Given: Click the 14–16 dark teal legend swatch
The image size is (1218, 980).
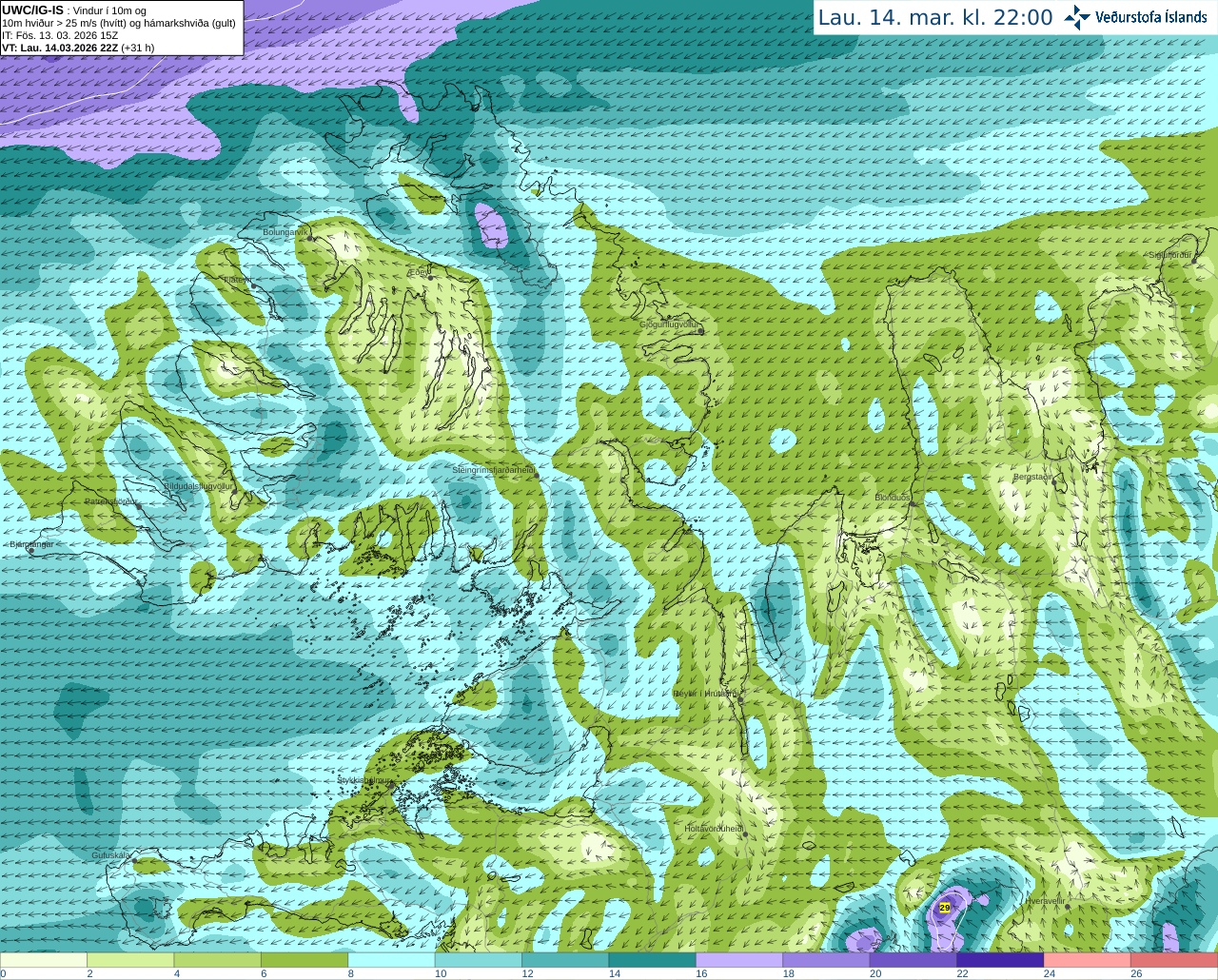Looking at the screenshot, I should (x=653, y=960).
